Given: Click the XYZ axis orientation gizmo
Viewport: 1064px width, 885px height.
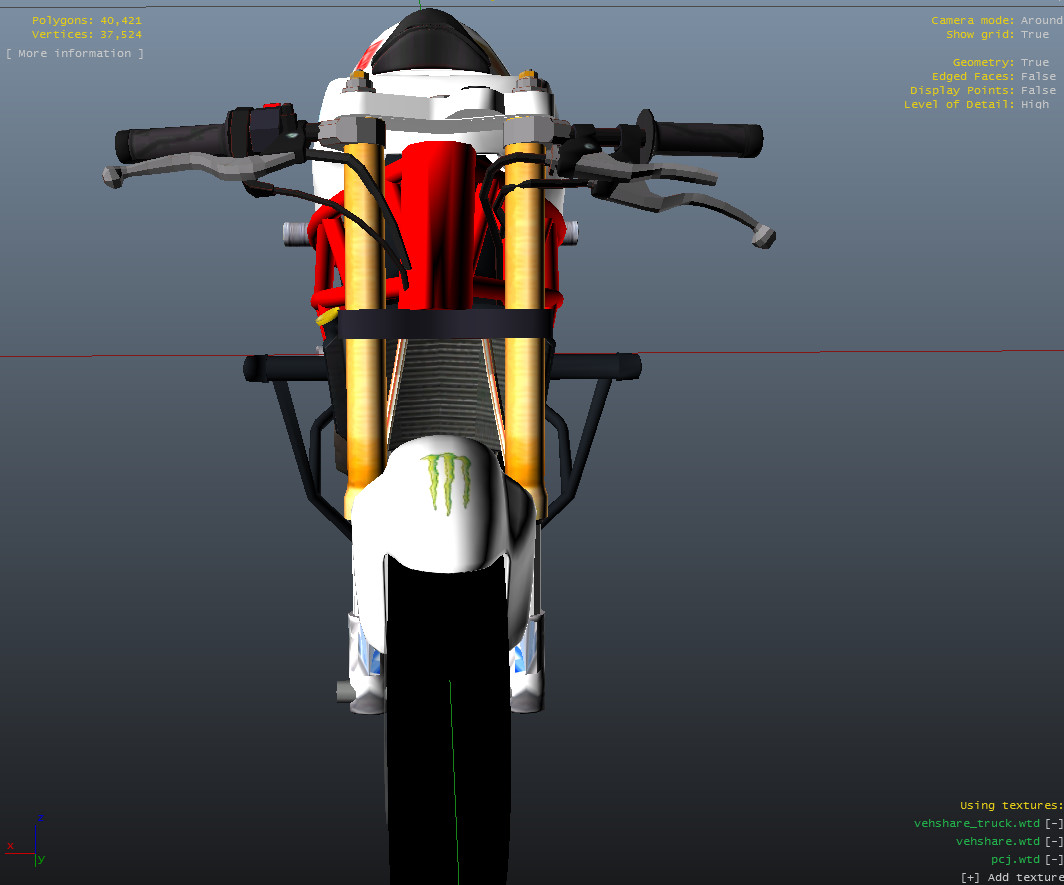Looking at the screenshot, I should pos(27,842).
